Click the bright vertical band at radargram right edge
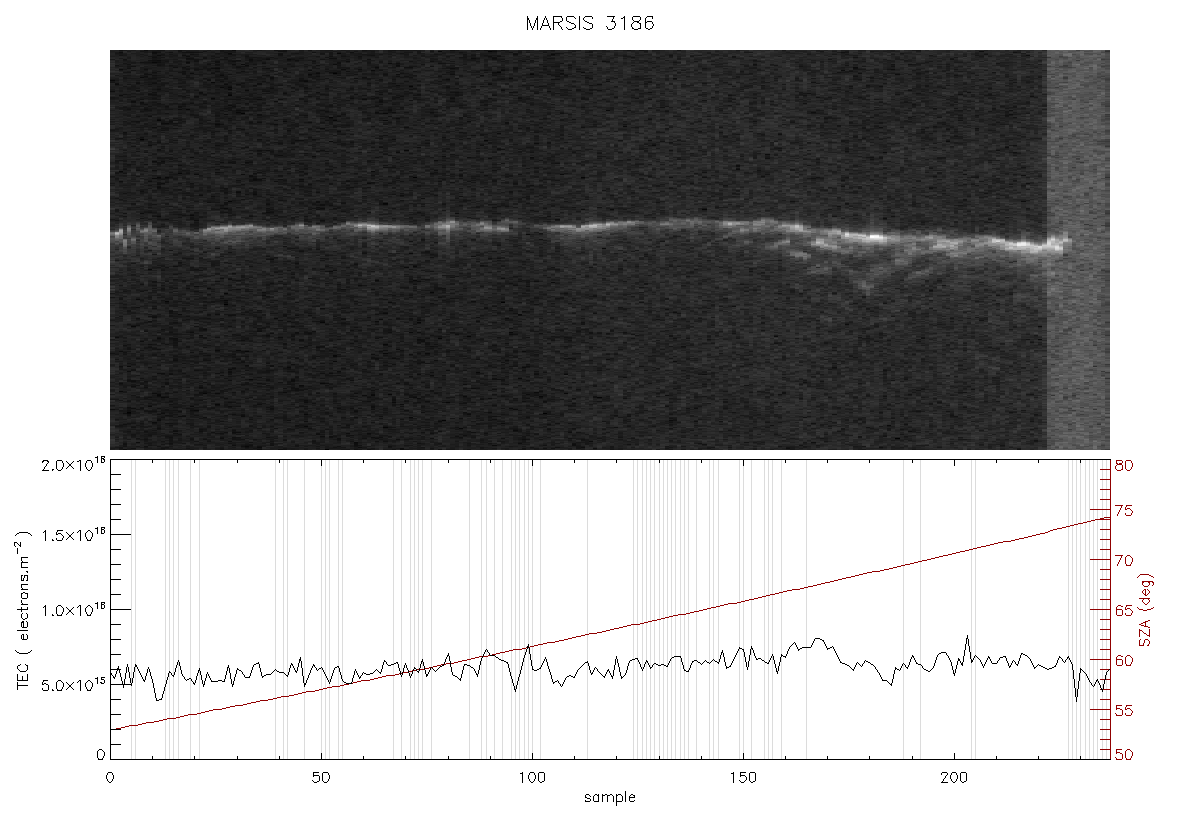Viewport: 1180px width, 830px height. [x=1078, y=250]
